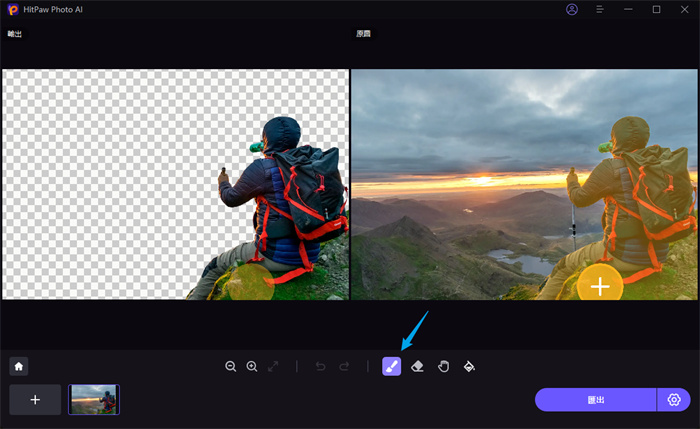Zoom out using the minus magnifier

click(x=231, y=367)
